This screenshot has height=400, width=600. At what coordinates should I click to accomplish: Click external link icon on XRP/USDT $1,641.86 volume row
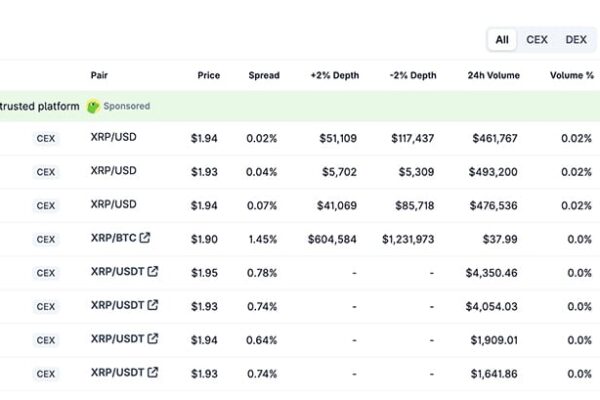click(x=153, y=373)
